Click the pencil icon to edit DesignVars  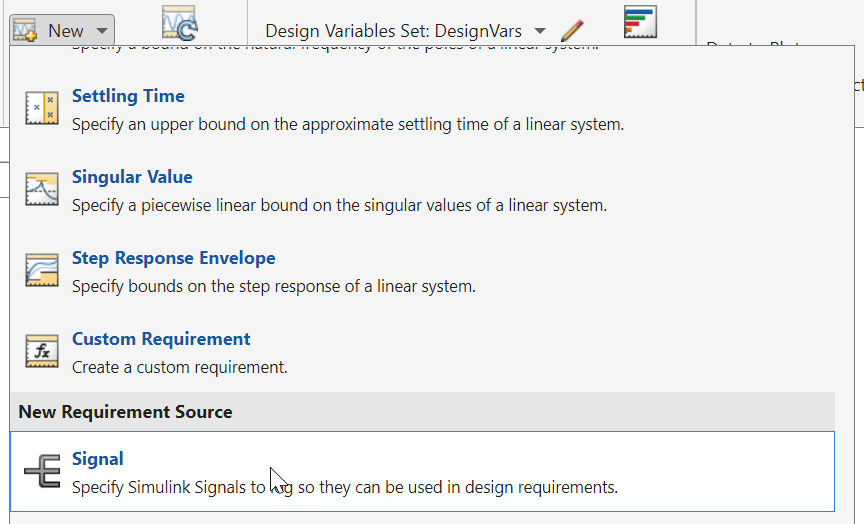pyautogui.click(x=572, y=31)
